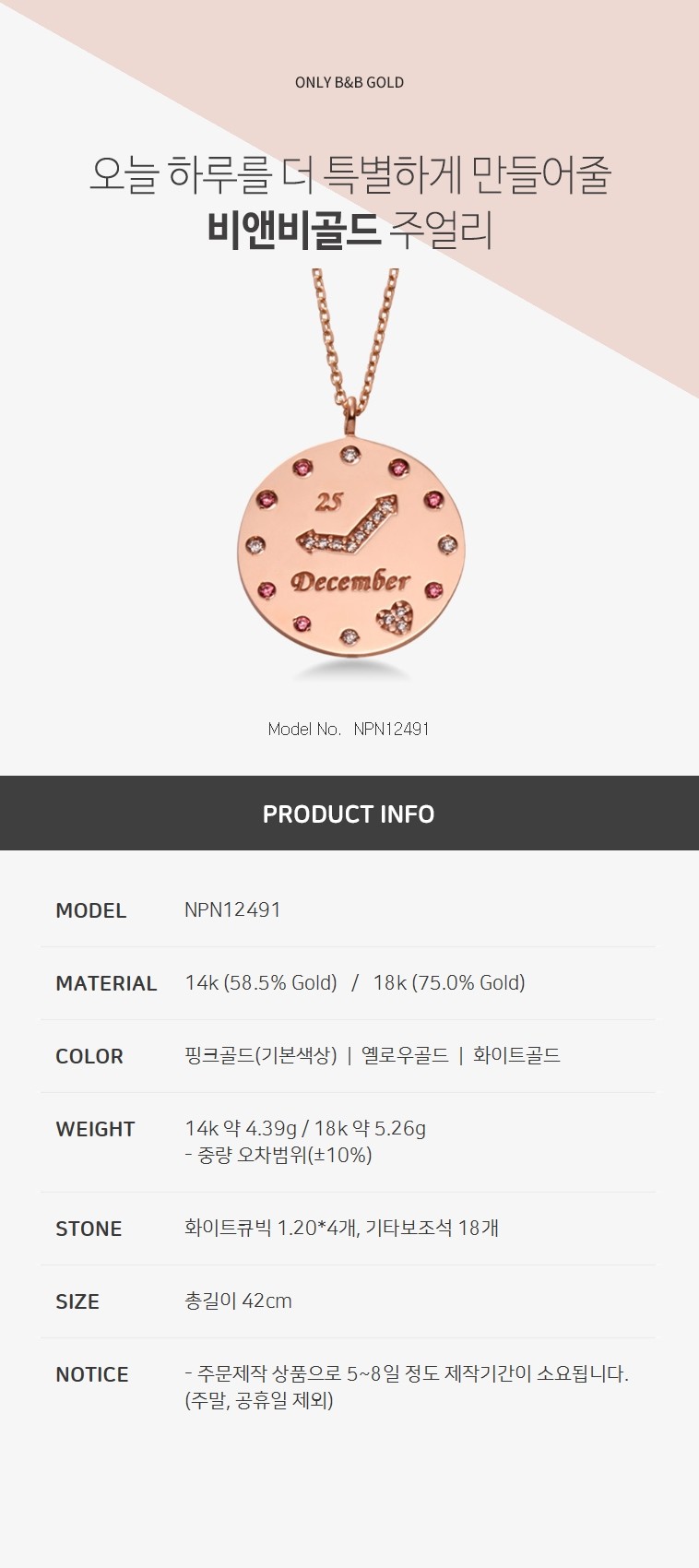Click the Model No. NPN12491 caption

(349, 729)
